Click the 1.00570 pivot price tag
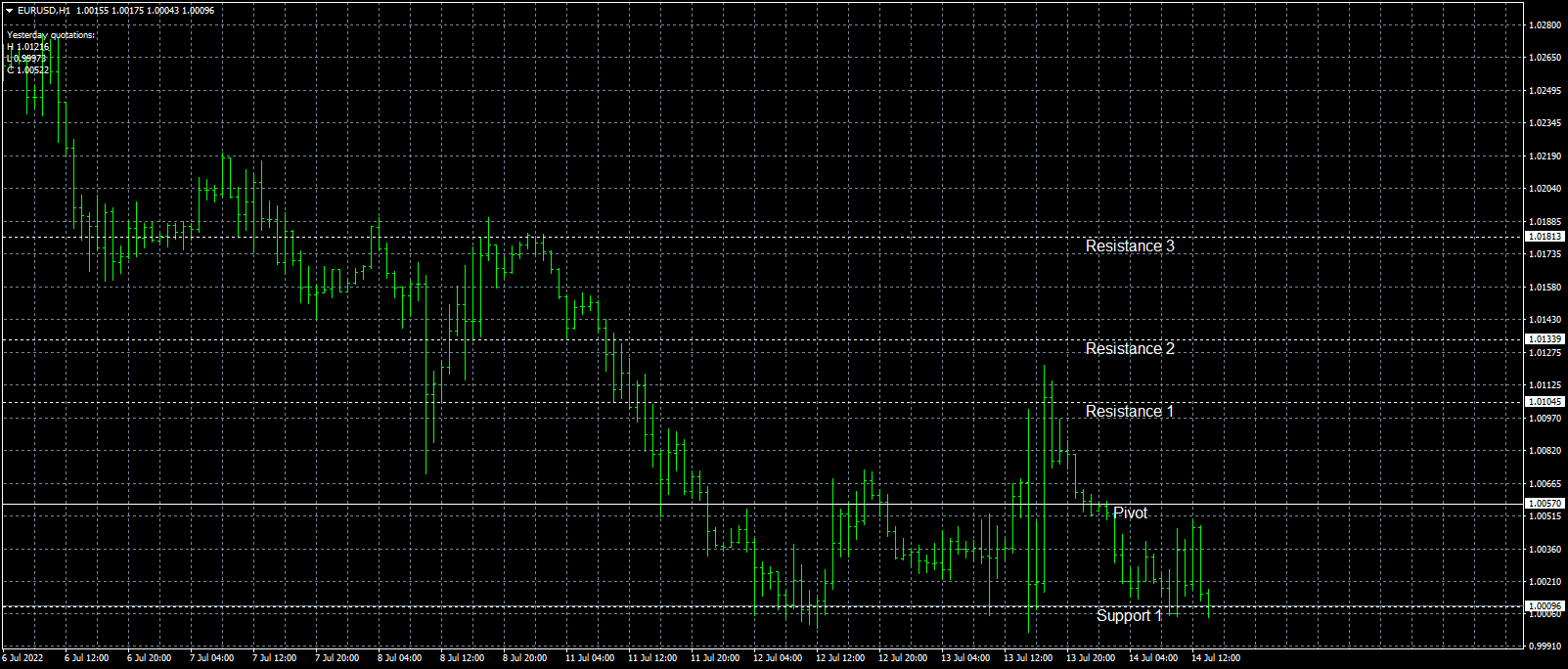 [1546, 504]
